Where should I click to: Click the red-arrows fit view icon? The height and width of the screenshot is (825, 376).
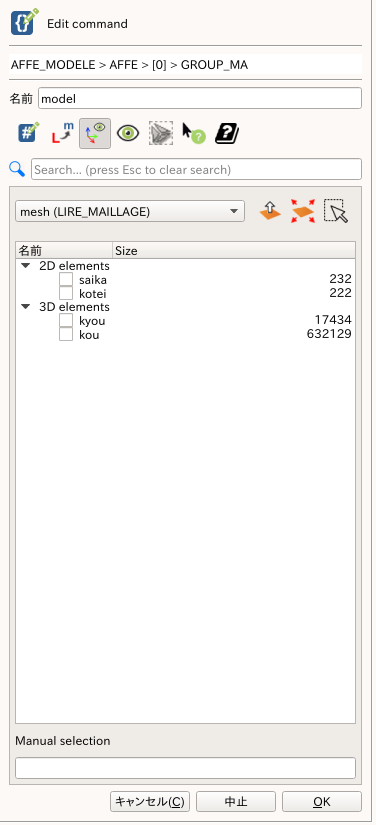(303, 211)
